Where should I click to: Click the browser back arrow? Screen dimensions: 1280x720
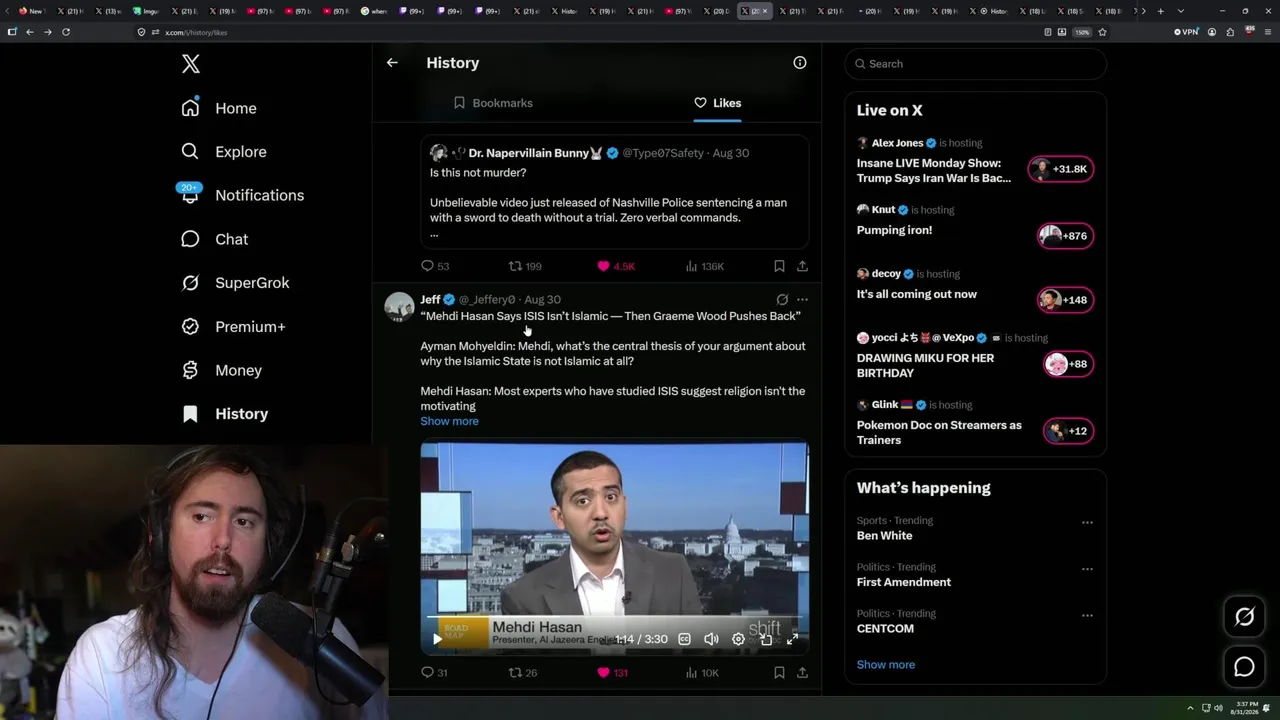click(30, 32)
